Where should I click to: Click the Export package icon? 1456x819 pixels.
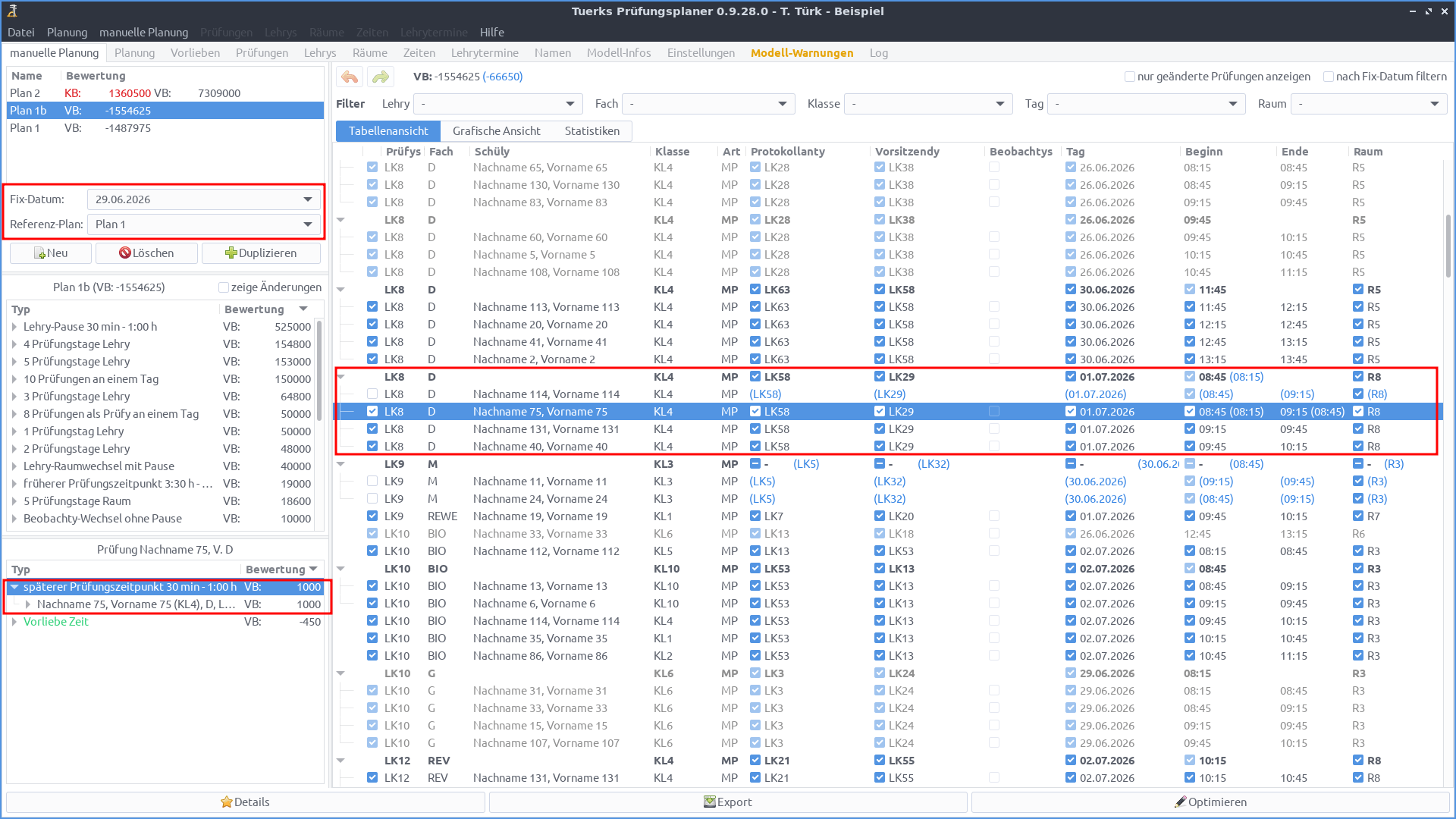coord(710,802)
